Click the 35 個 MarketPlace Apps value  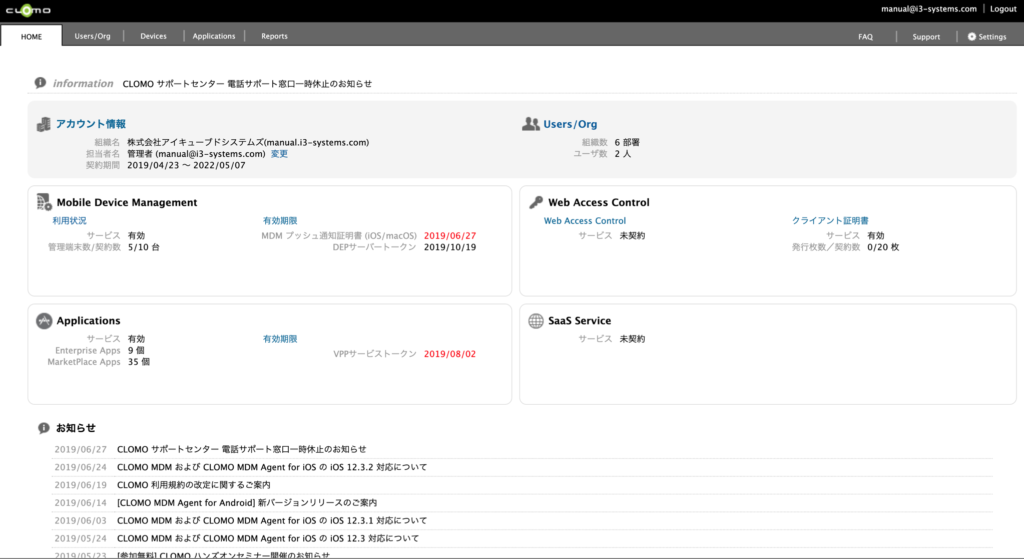click(x=138, y=362)
